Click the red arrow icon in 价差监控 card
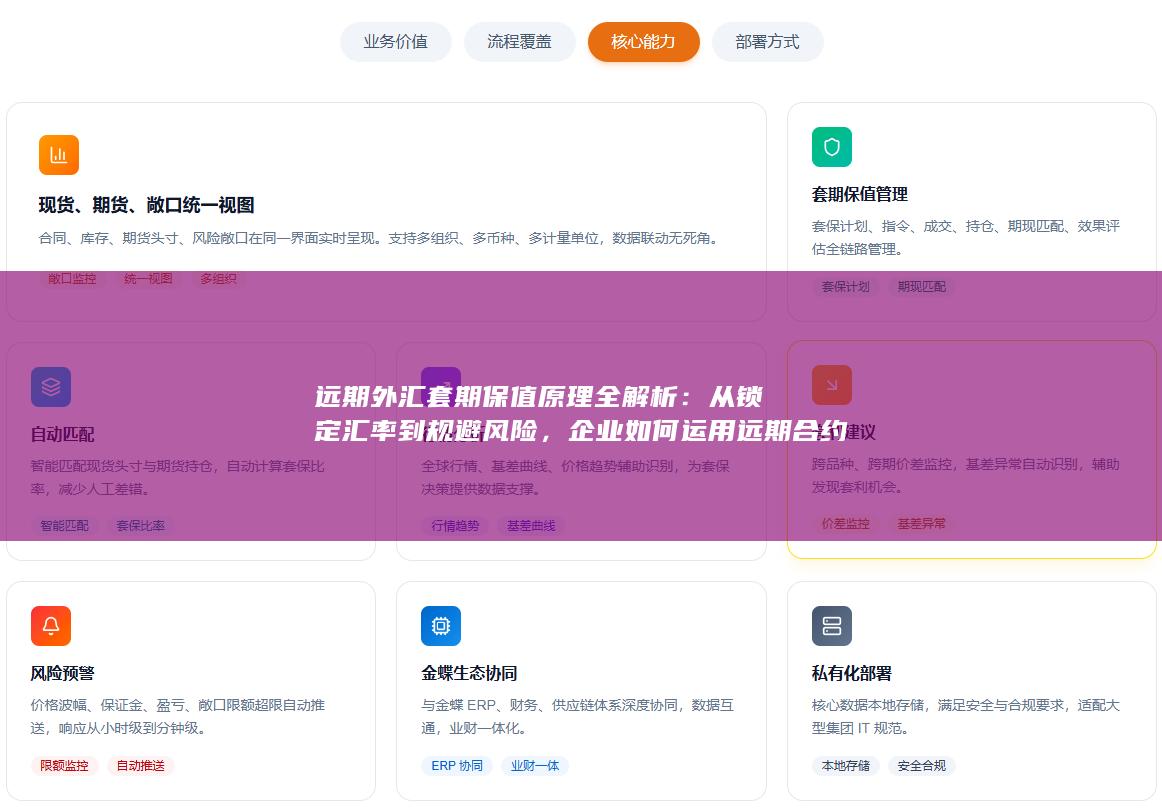This screenshot has height=812, width=1162. 831,385
